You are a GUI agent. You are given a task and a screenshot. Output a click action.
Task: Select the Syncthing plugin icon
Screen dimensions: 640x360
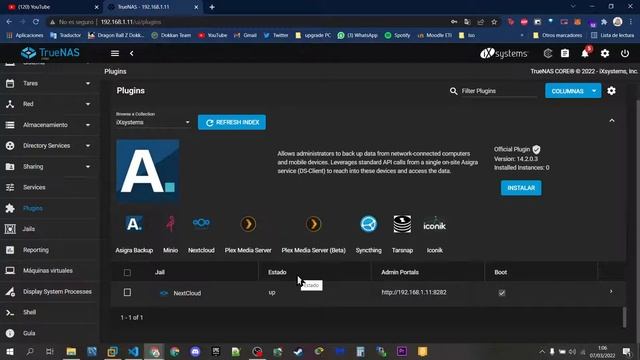[x=368, y=224]
